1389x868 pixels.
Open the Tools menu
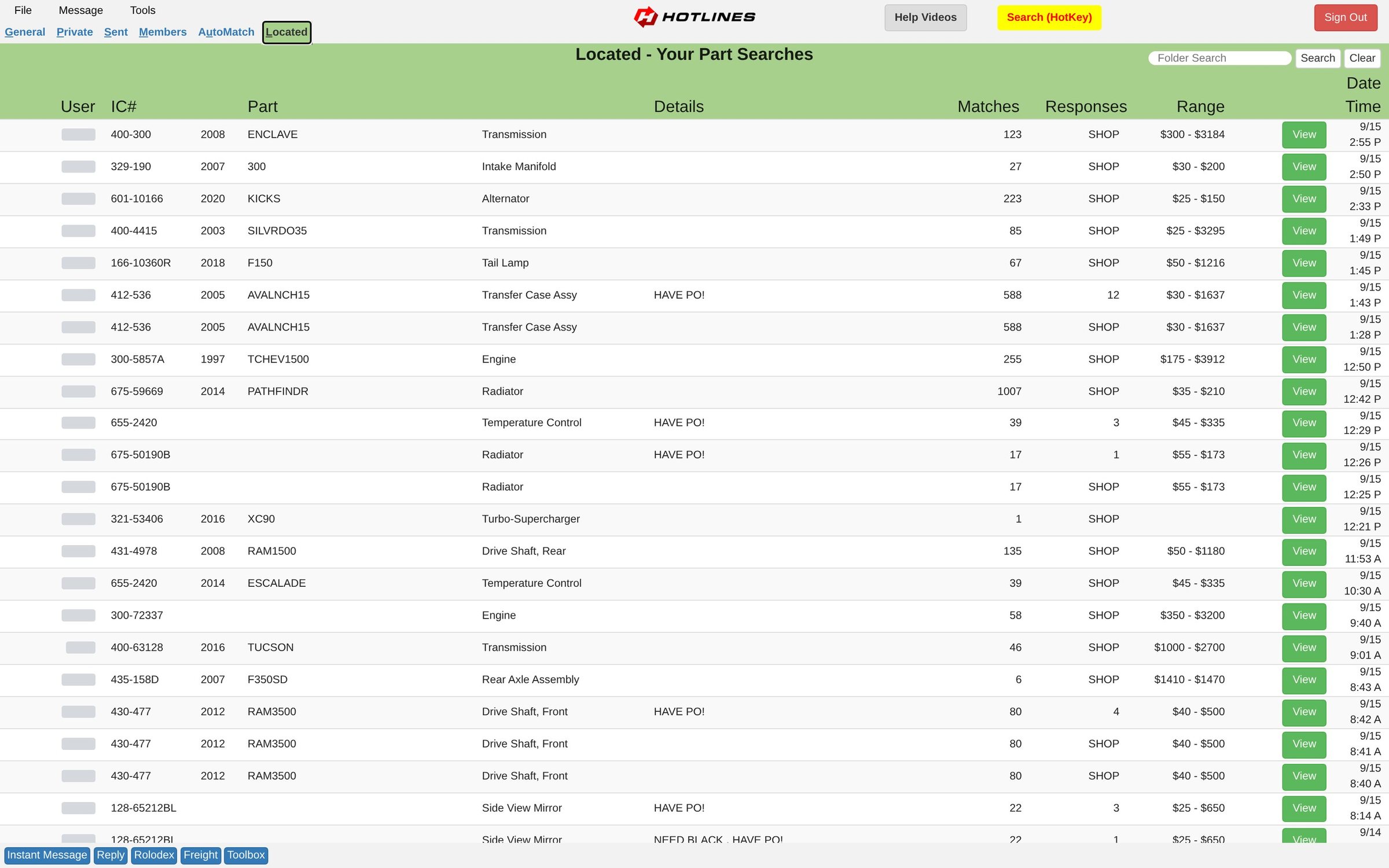[x=142, y=10]
